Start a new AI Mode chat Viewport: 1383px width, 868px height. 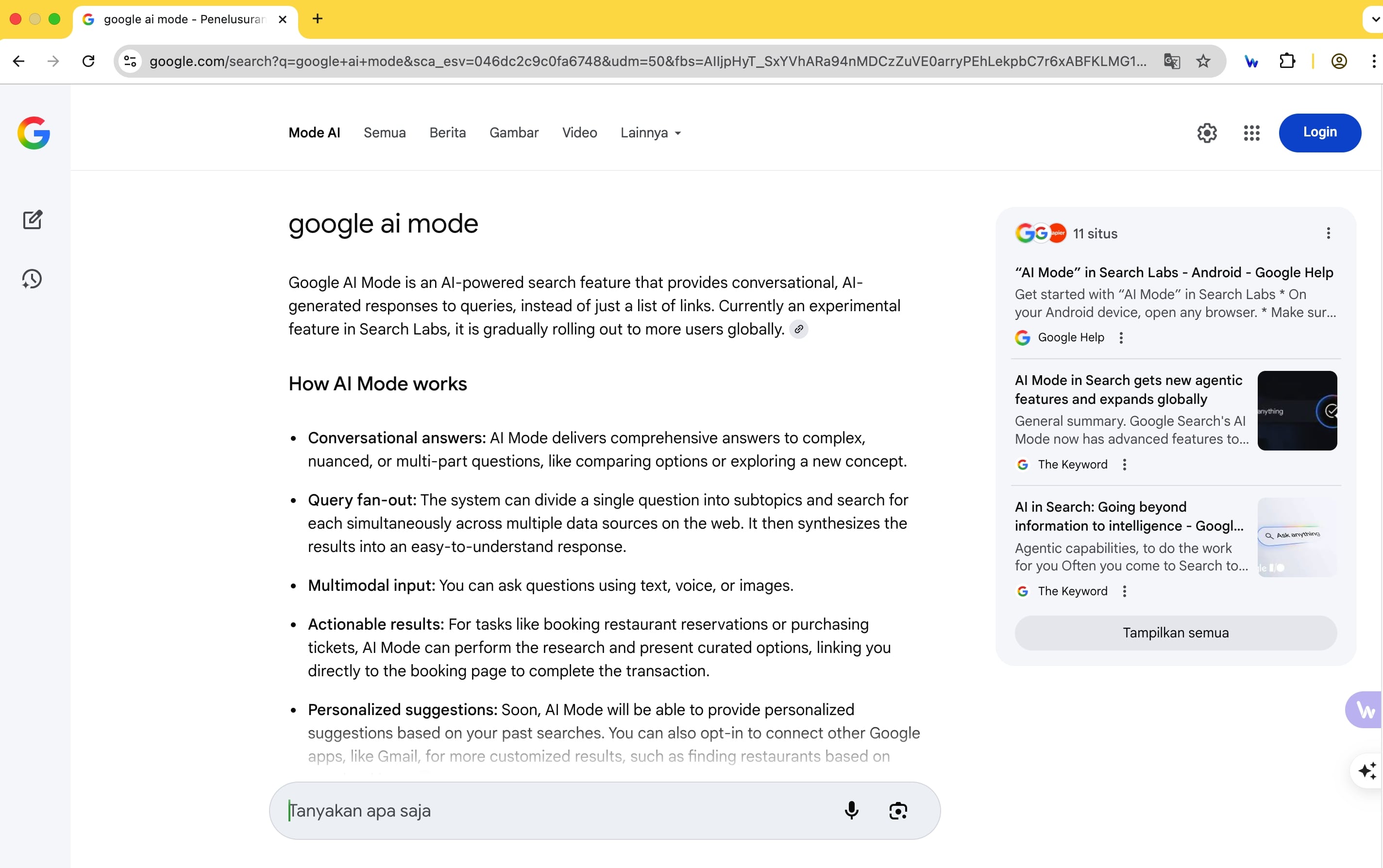point(33,220)
